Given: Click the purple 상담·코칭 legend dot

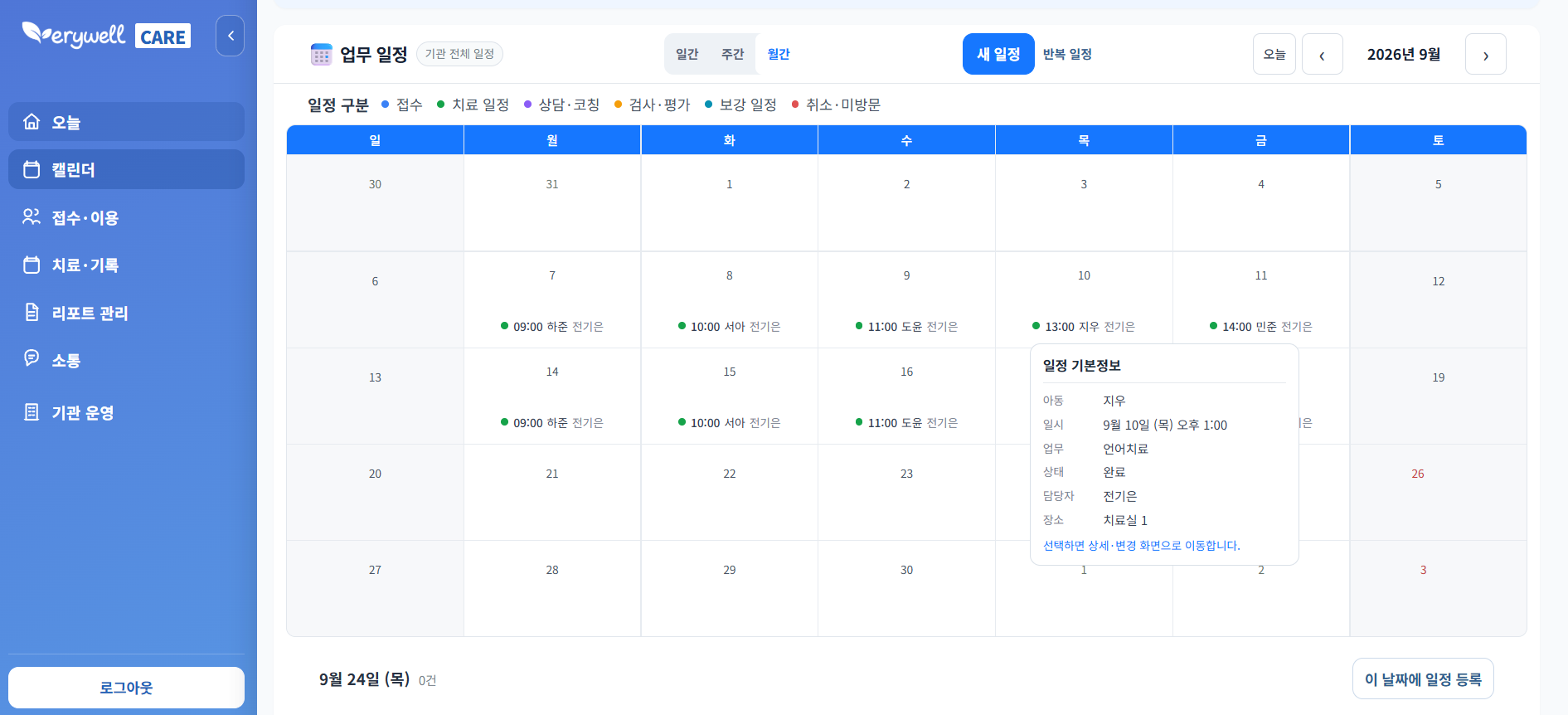Looking at the screenshot, I should click(x=527, y=105).
